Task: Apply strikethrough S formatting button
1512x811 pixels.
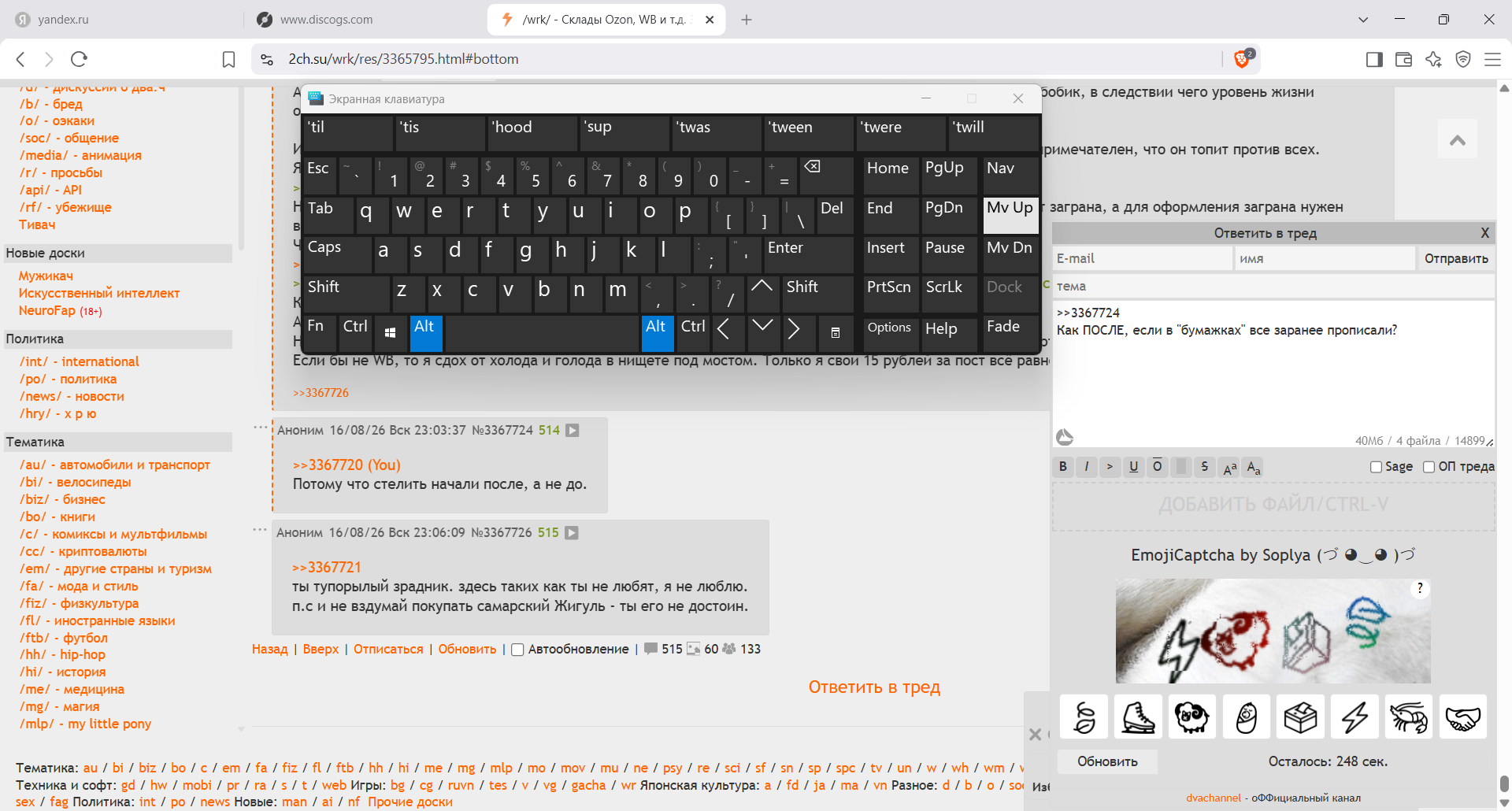Action: (x=1204, y=466)
